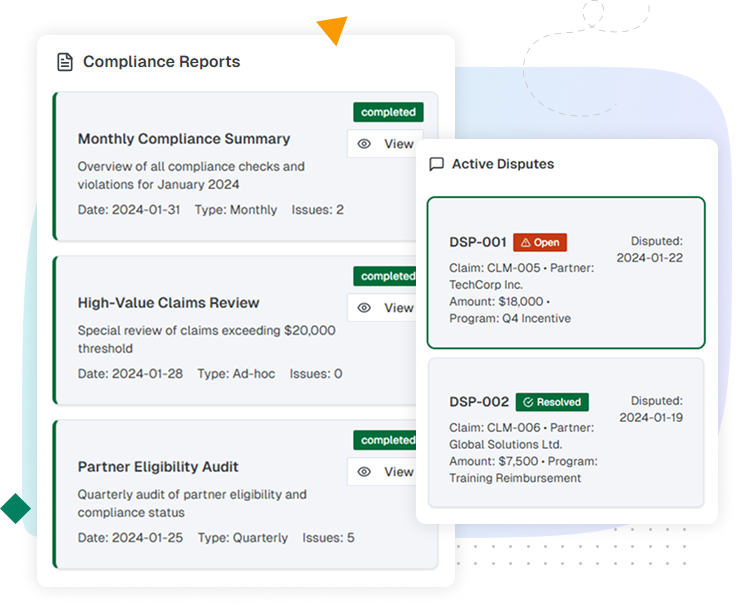Click the warning triangle icon in Open badge
Viewport: 738px width, 607px height.
point(526,242)
